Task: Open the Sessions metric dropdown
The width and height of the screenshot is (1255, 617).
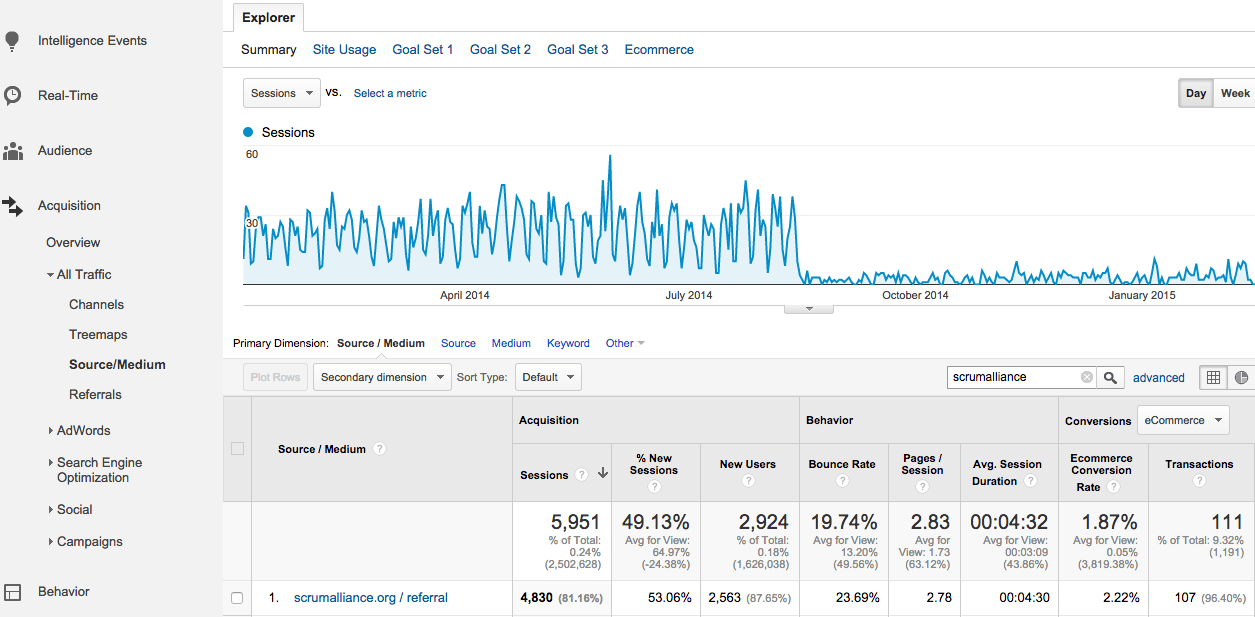Action: (281, 92)
